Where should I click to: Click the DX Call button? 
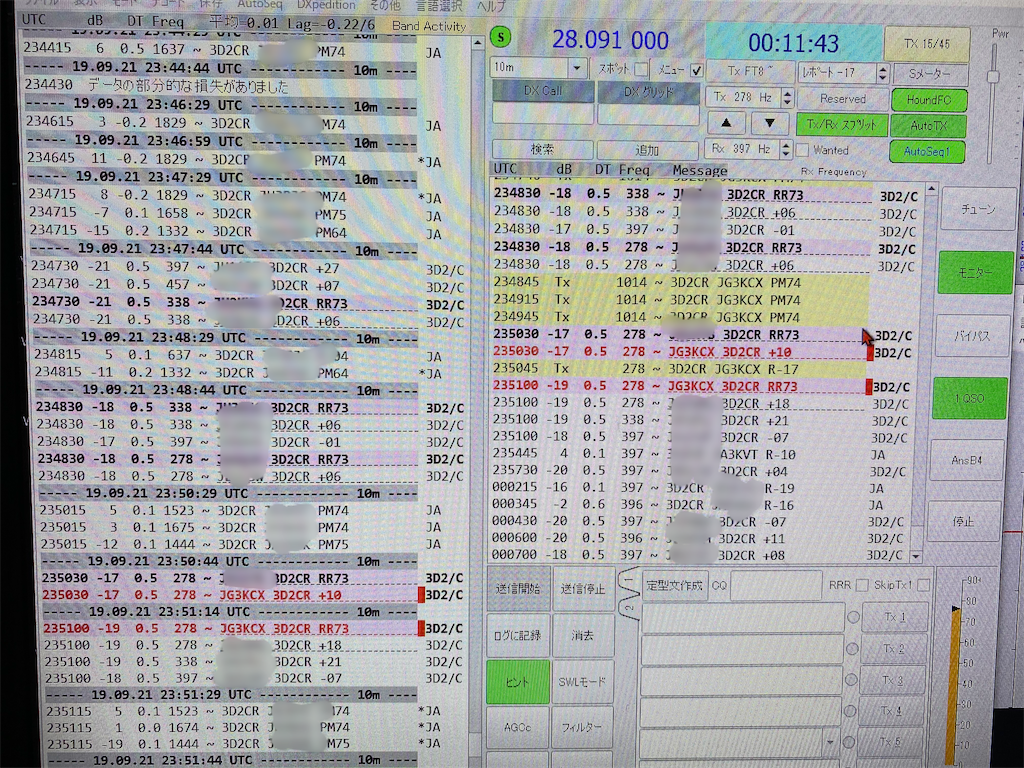[x=543, y=91]
